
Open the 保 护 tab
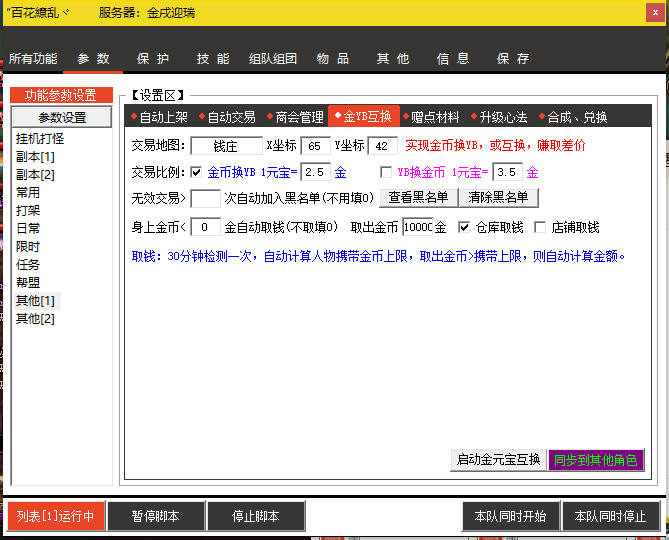click(x=153, y=58)
